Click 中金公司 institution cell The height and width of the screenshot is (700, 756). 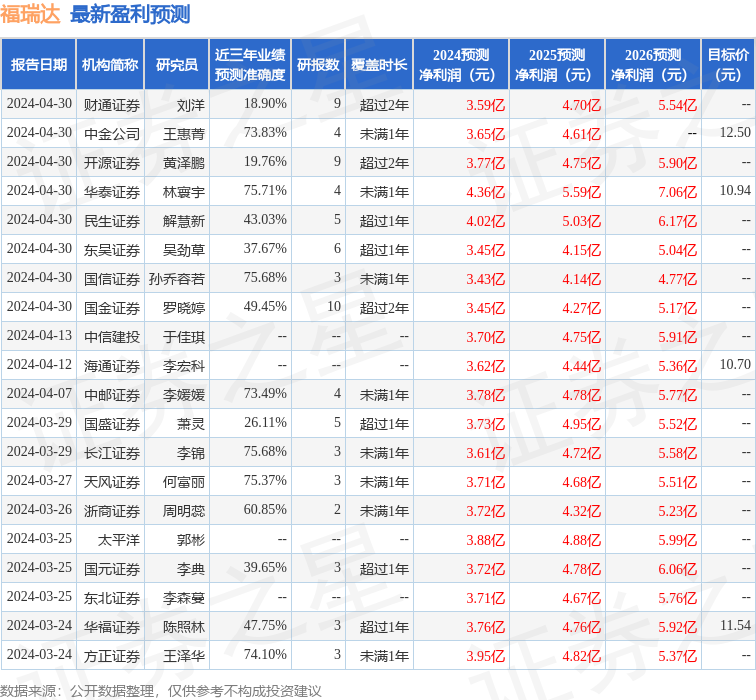112,134
